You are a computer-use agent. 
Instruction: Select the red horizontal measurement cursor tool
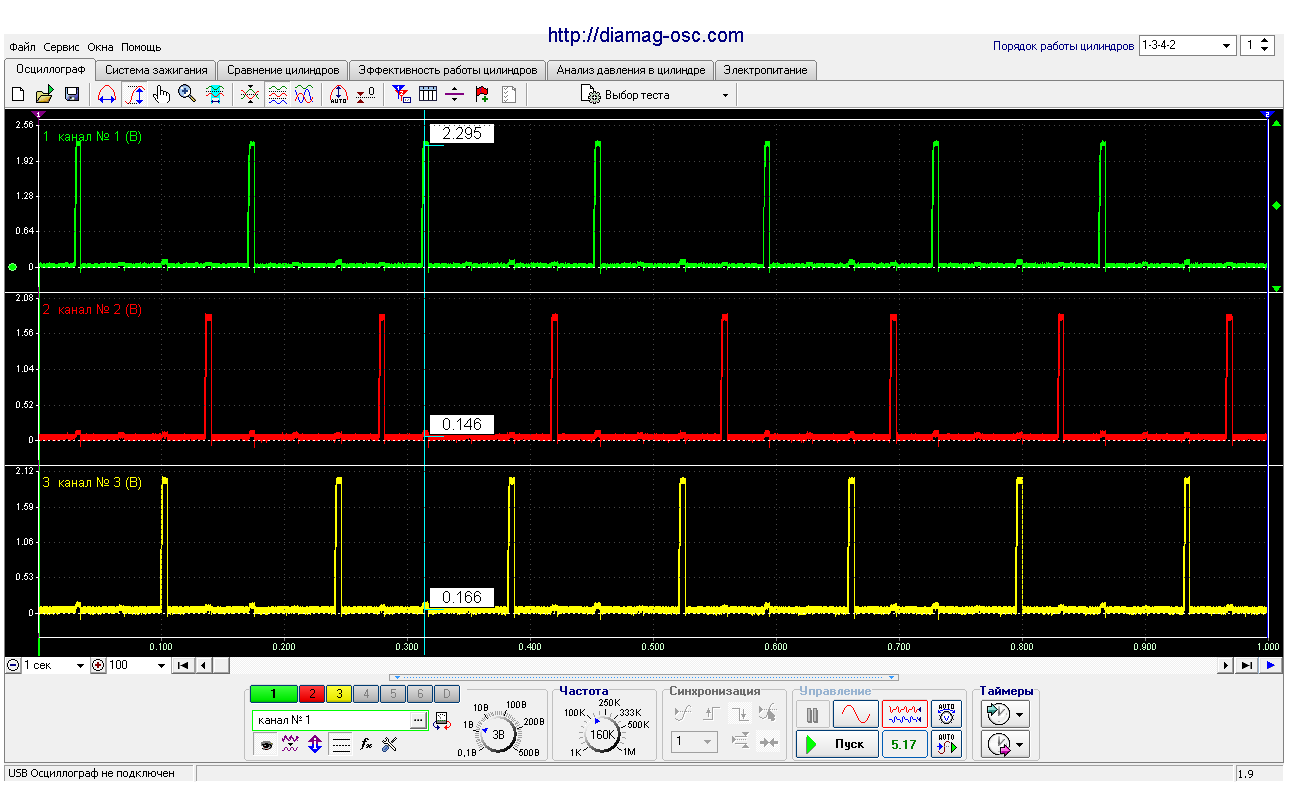tap(107, 94)
